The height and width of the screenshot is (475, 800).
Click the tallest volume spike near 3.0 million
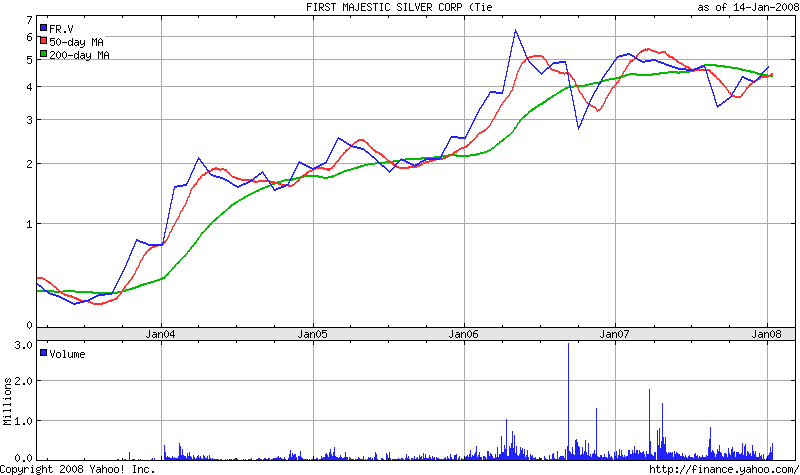click(568, 401)
